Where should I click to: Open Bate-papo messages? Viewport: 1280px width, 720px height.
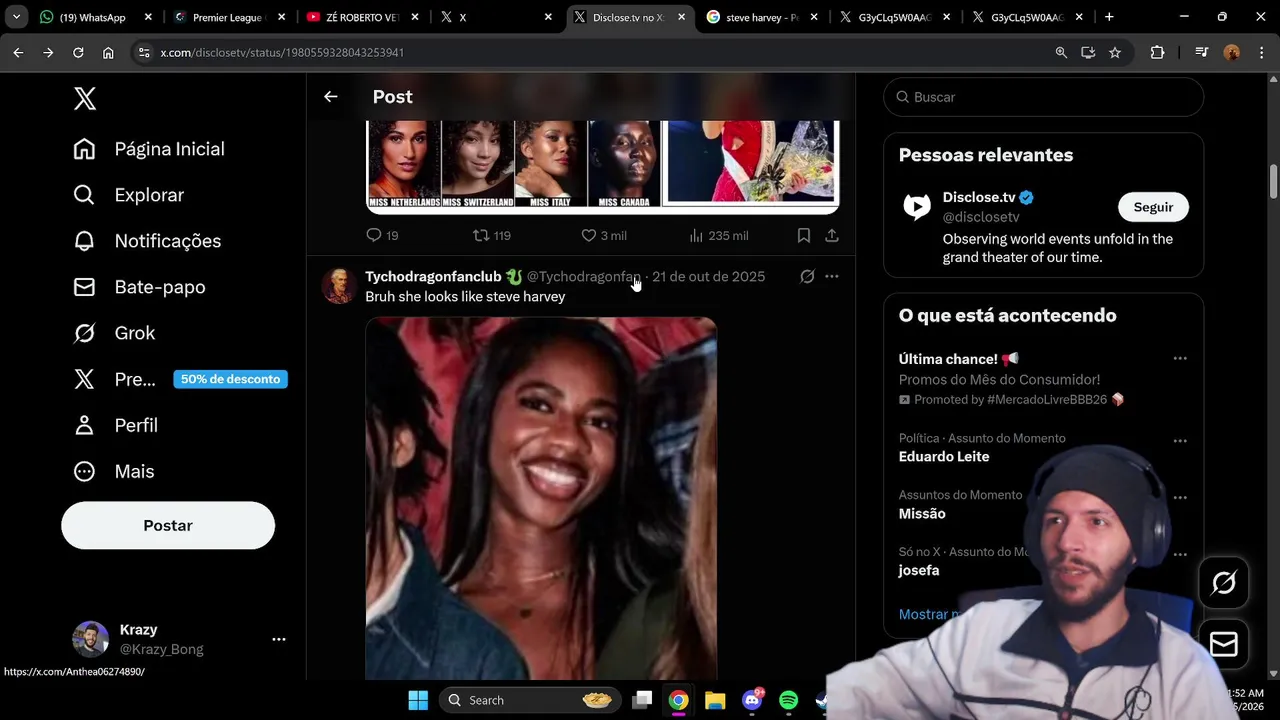point(139,287)
